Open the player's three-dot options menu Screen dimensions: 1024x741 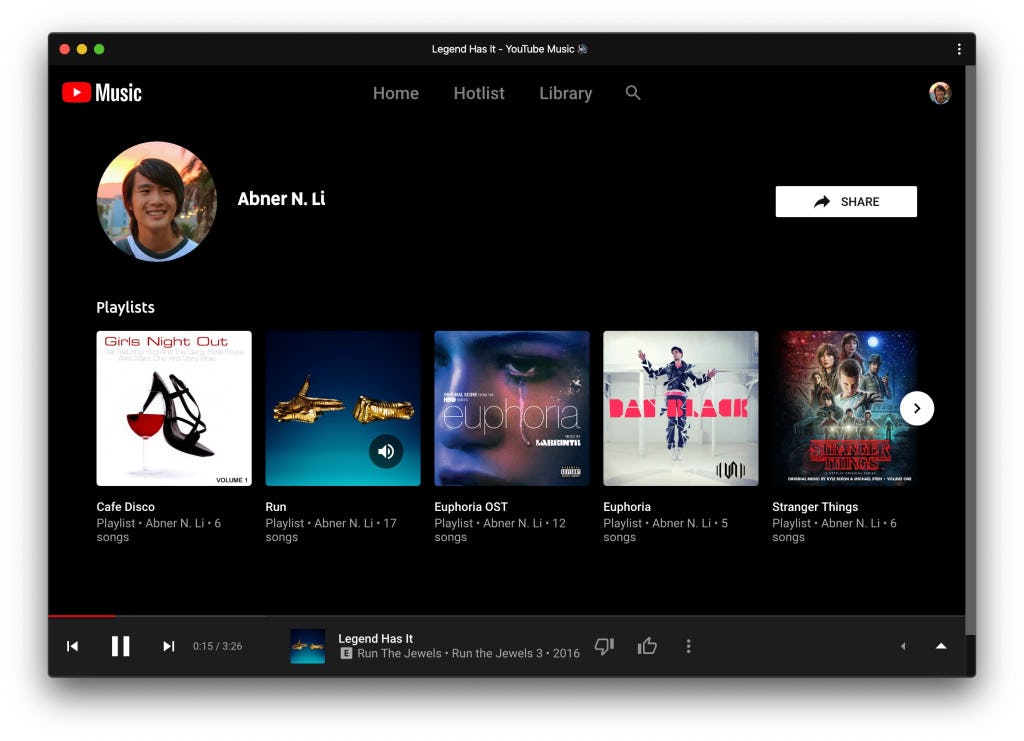tap(689, 646)
